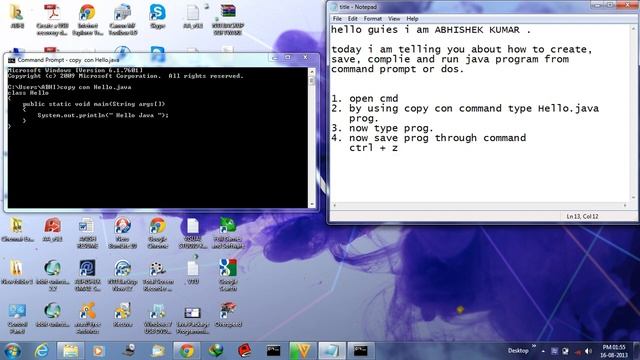Open the globe icon beside Control Panel
Screen dimensions: 640x360
(x=52, y=315)
